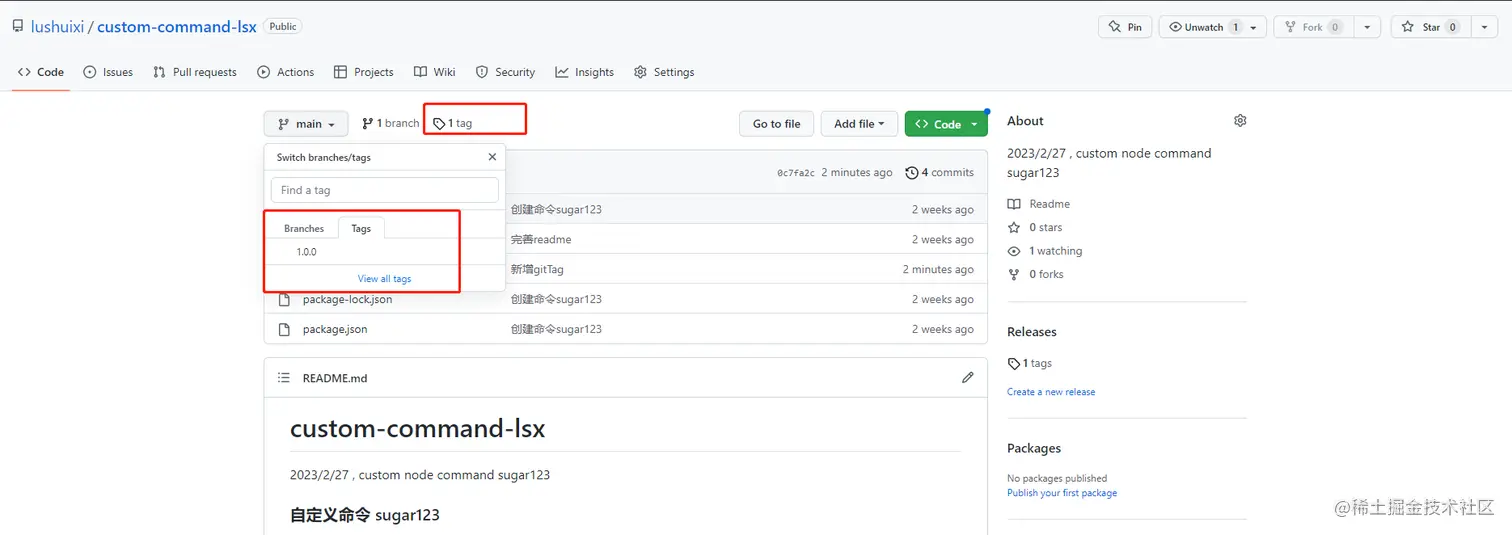This screenshot has width=1512, height=535.
Task: Open repository Settings tab
Action: click(x=664, y=72)
